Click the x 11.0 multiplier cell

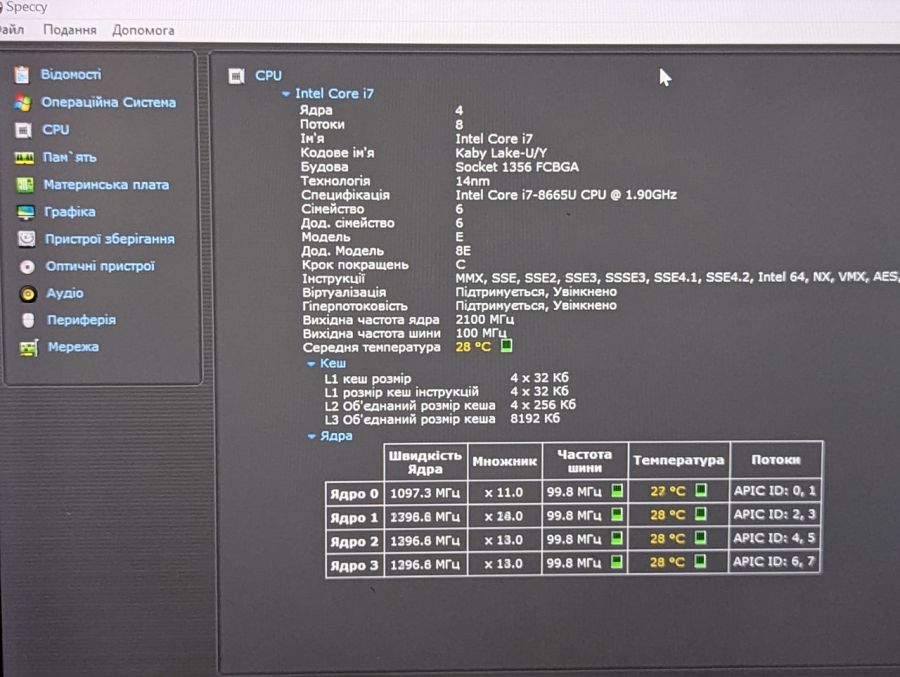(504, 492)
